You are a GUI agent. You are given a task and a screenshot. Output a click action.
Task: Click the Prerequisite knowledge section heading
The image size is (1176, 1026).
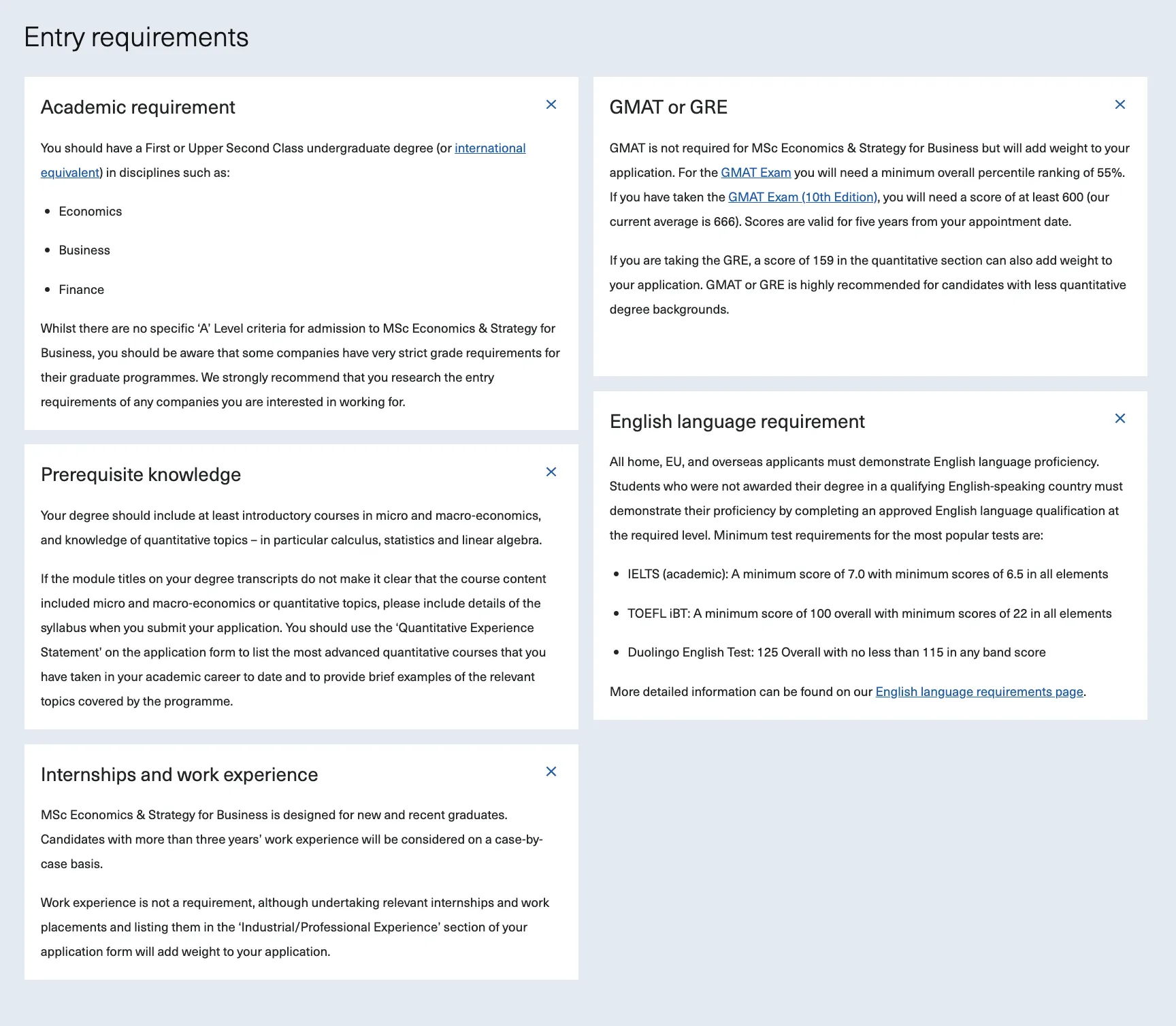141,475
